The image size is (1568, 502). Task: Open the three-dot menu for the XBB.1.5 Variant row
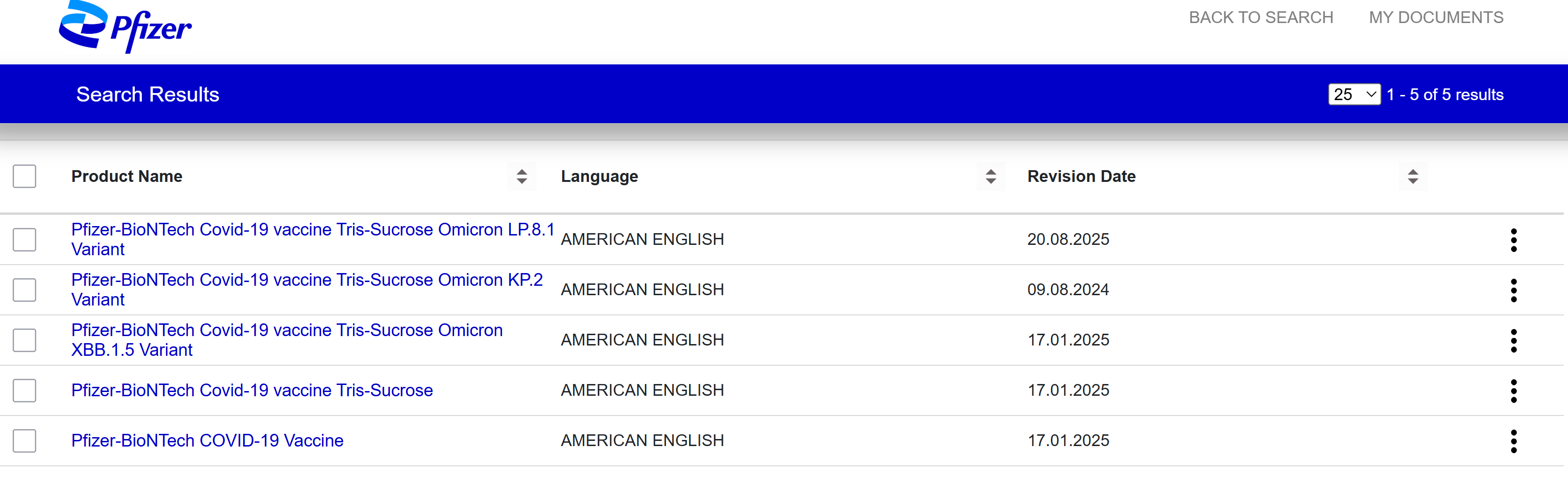click(1513, 340)
